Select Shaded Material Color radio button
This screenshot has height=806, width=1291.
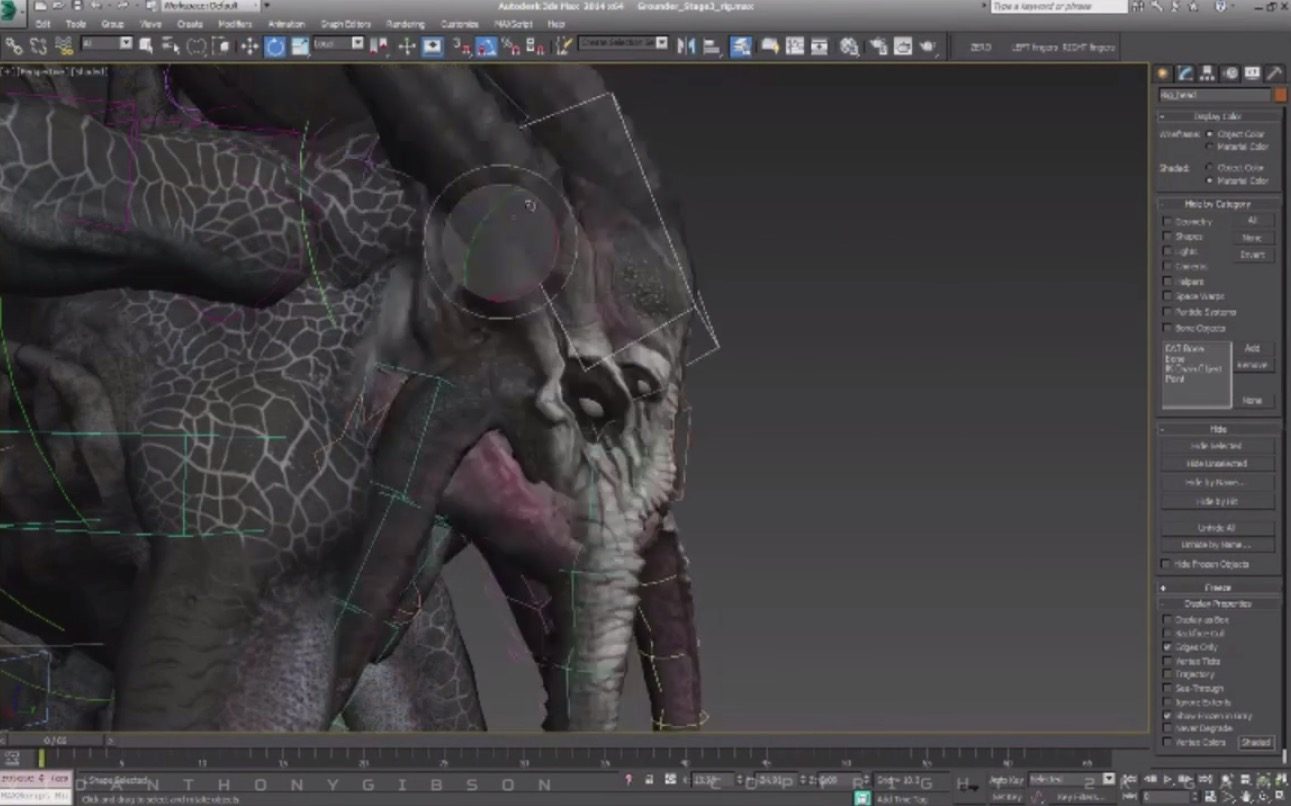coord(1211,180)
